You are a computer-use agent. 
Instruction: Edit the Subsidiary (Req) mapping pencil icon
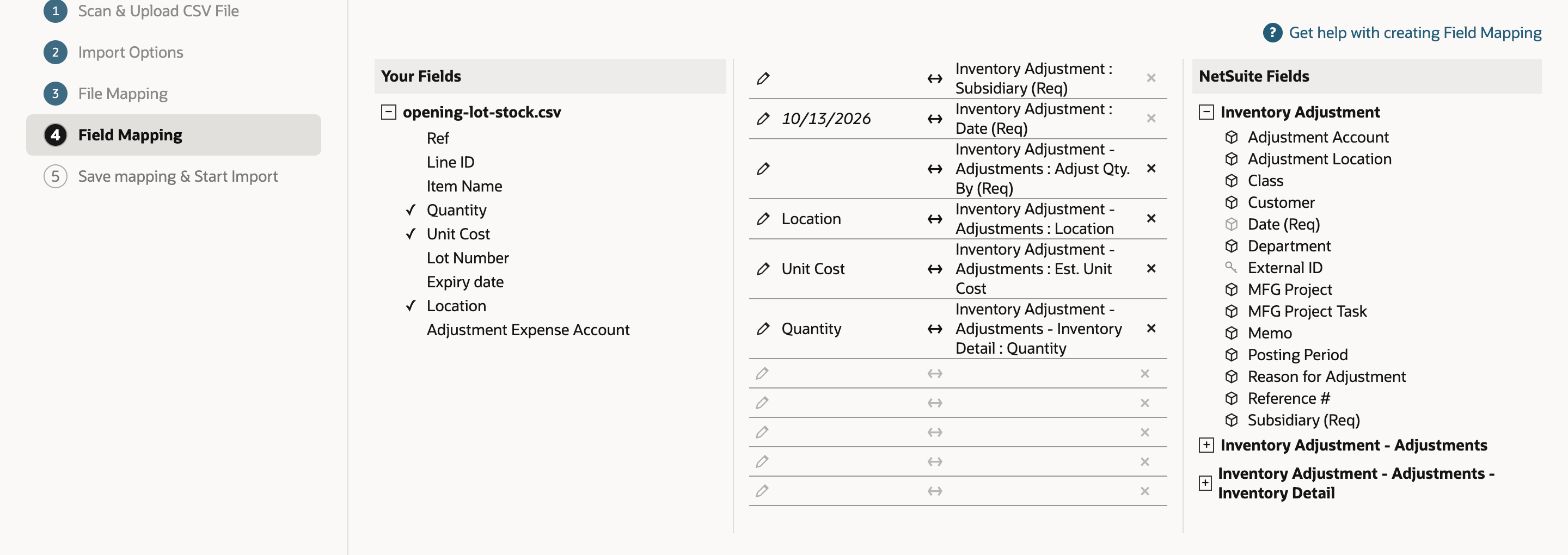(763, 78)
